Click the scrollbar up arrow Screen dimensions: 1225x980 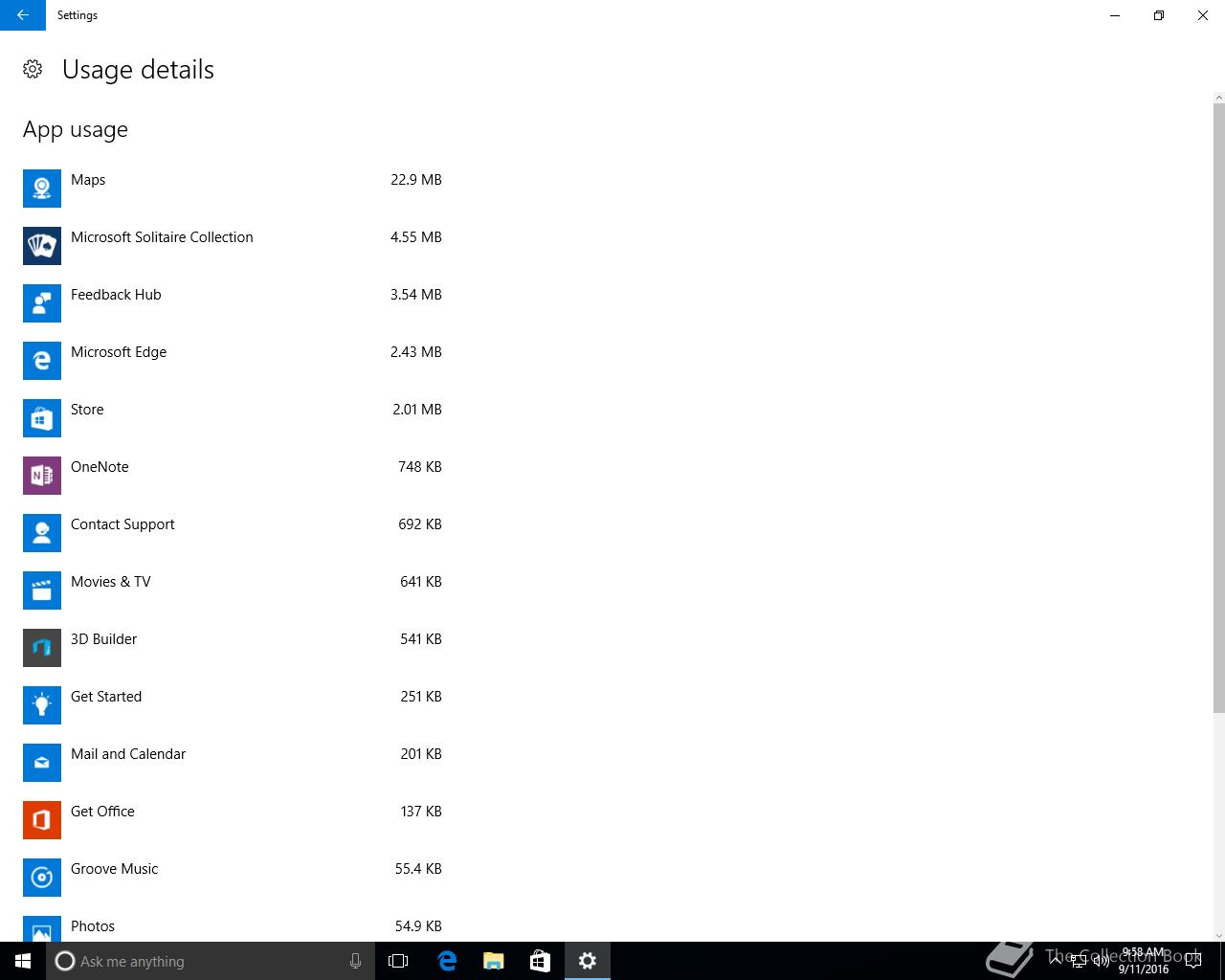click(1219, 98)
